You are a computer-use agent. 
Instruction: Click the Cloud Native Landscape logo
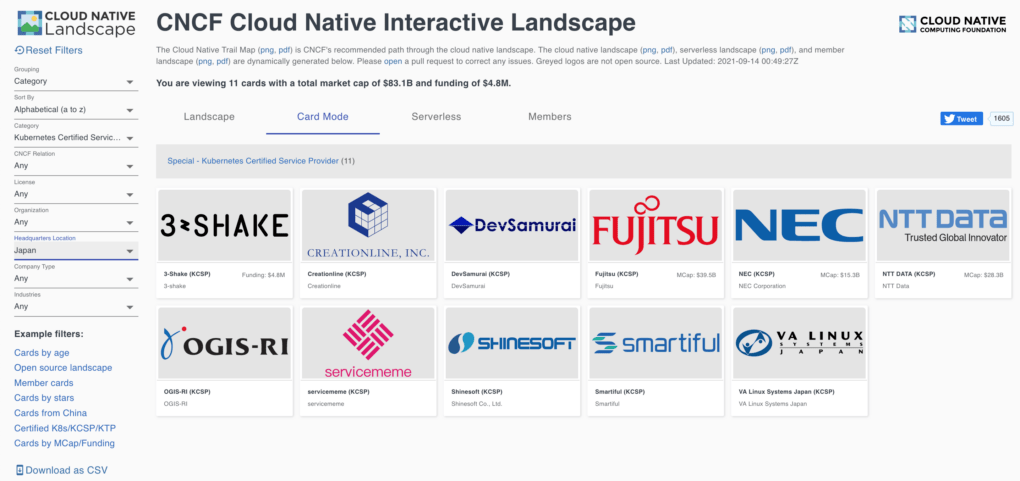76,23
